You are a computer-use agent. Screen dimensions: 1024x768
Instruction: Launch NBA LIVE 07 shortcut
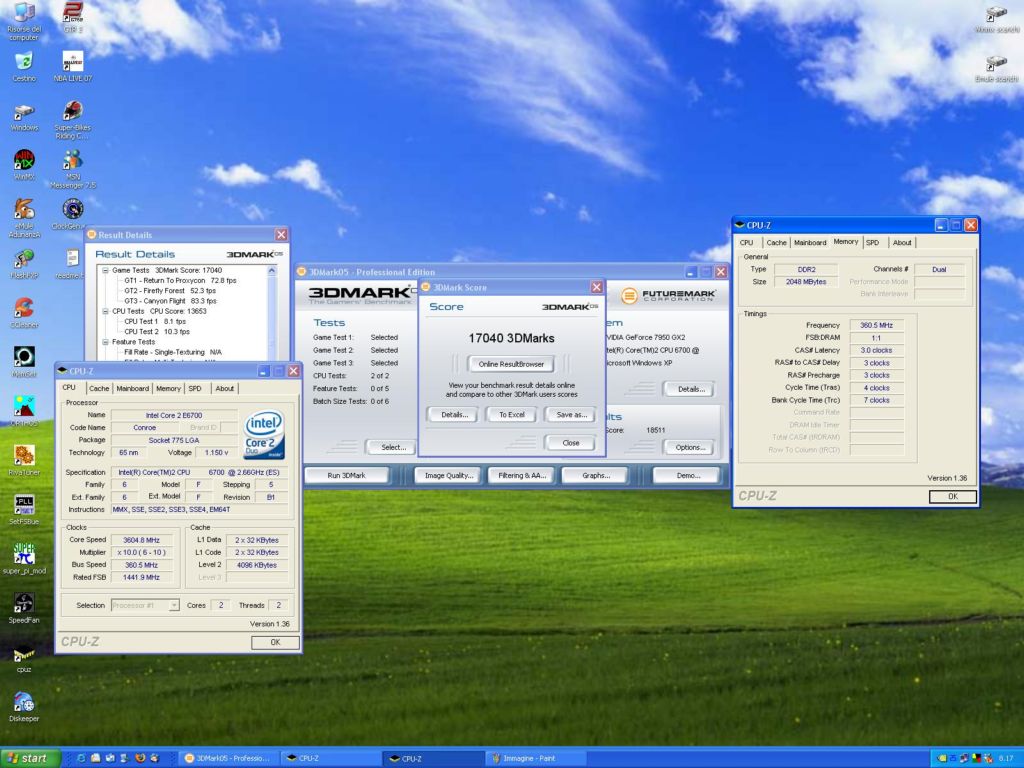coord(73,67)
